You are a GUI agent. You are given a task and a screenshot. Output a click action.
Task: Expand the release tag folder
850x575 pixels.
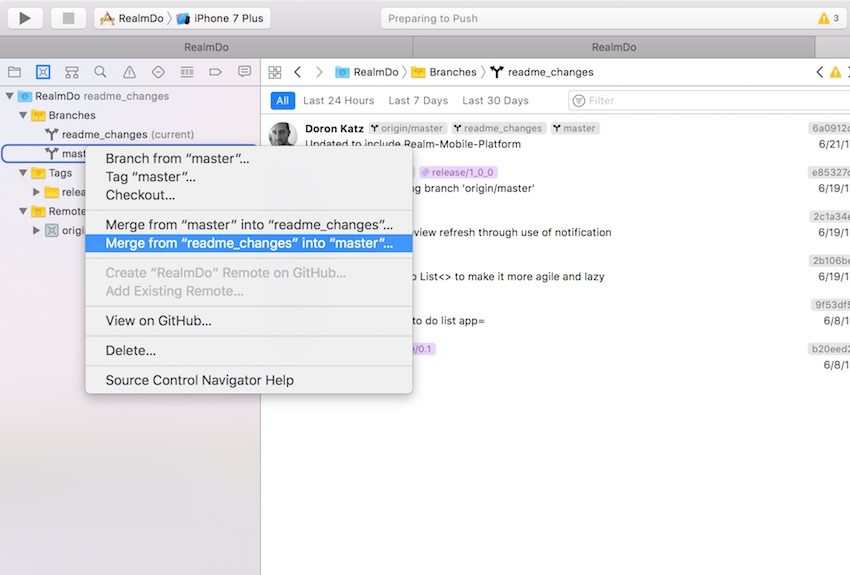[x=36, y=192]
